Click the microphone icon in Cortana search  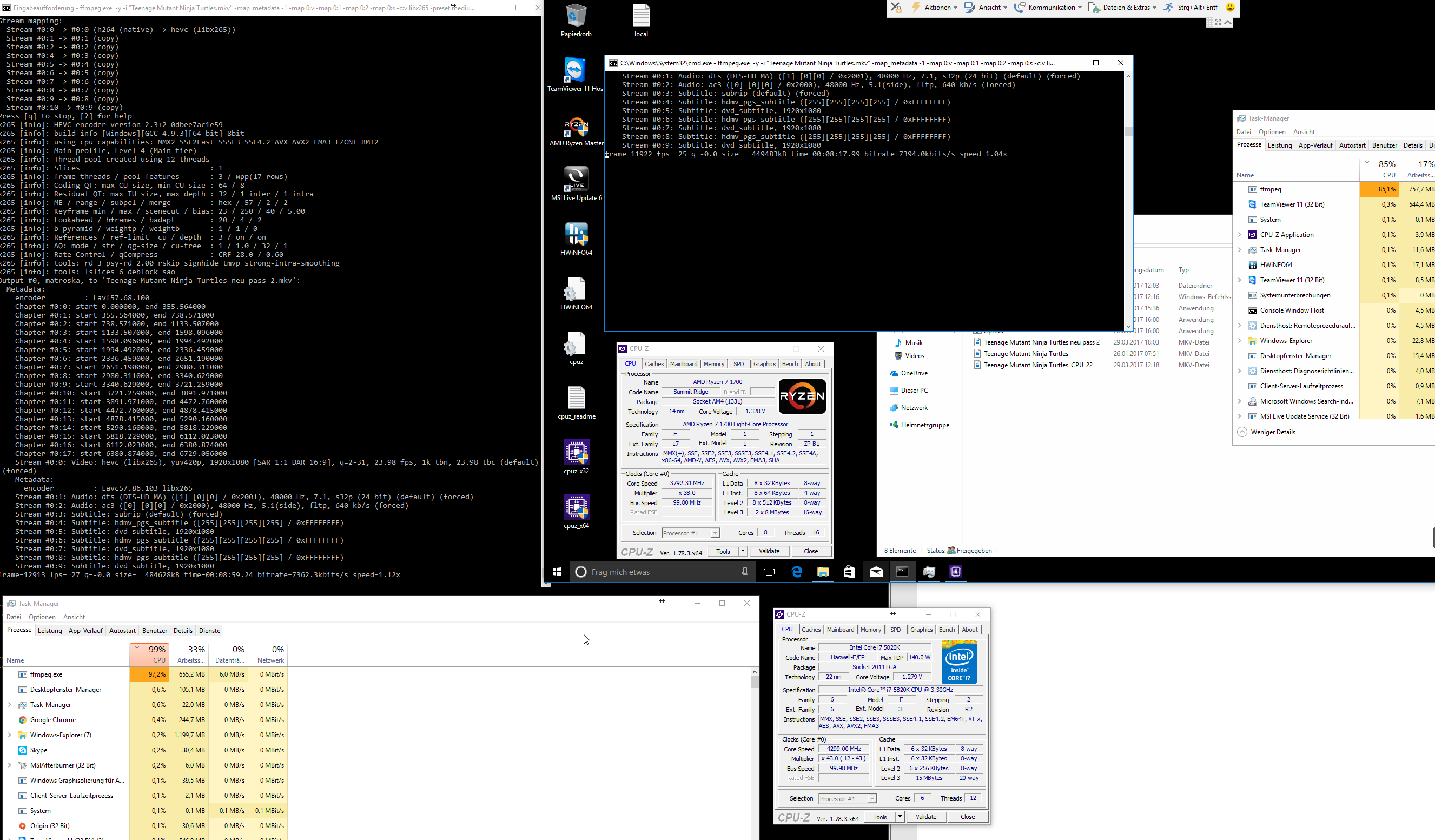coord(744,572)
